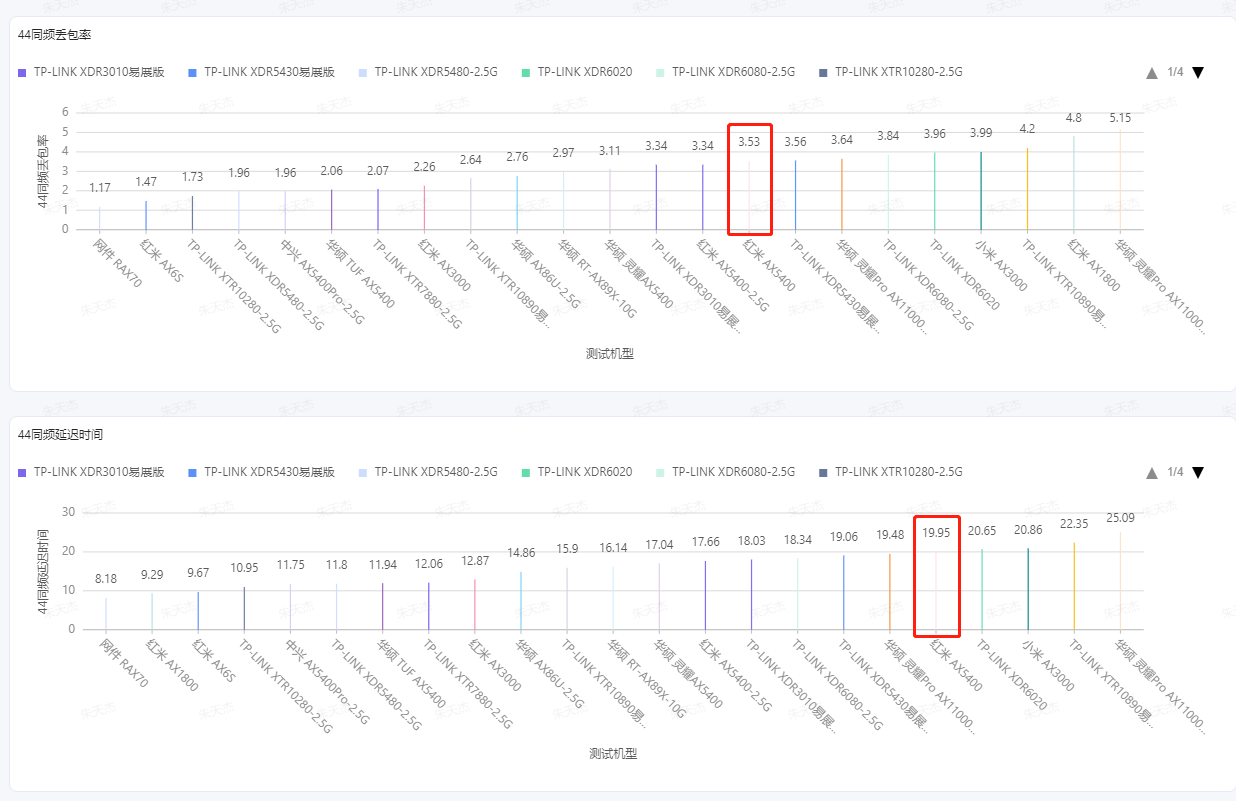This screenshot has height=801, width=1236.
Task: Select the bar valued 2.26 for 红米 AX3000
Action: (425, 207)
